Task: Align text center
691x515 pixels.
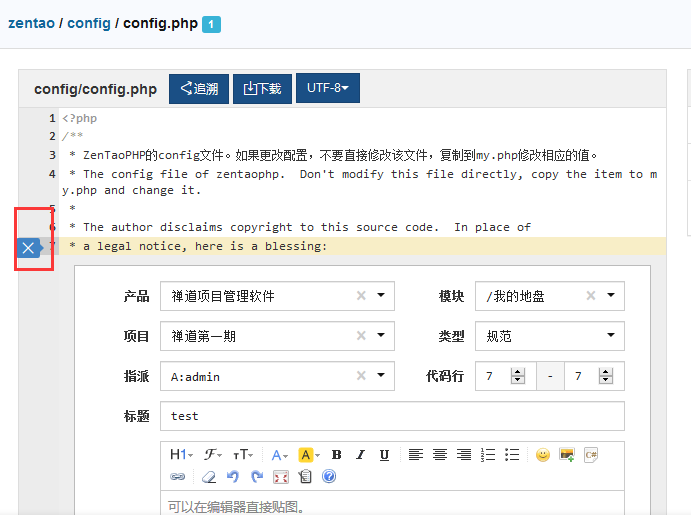Action: tap(440, 455)
